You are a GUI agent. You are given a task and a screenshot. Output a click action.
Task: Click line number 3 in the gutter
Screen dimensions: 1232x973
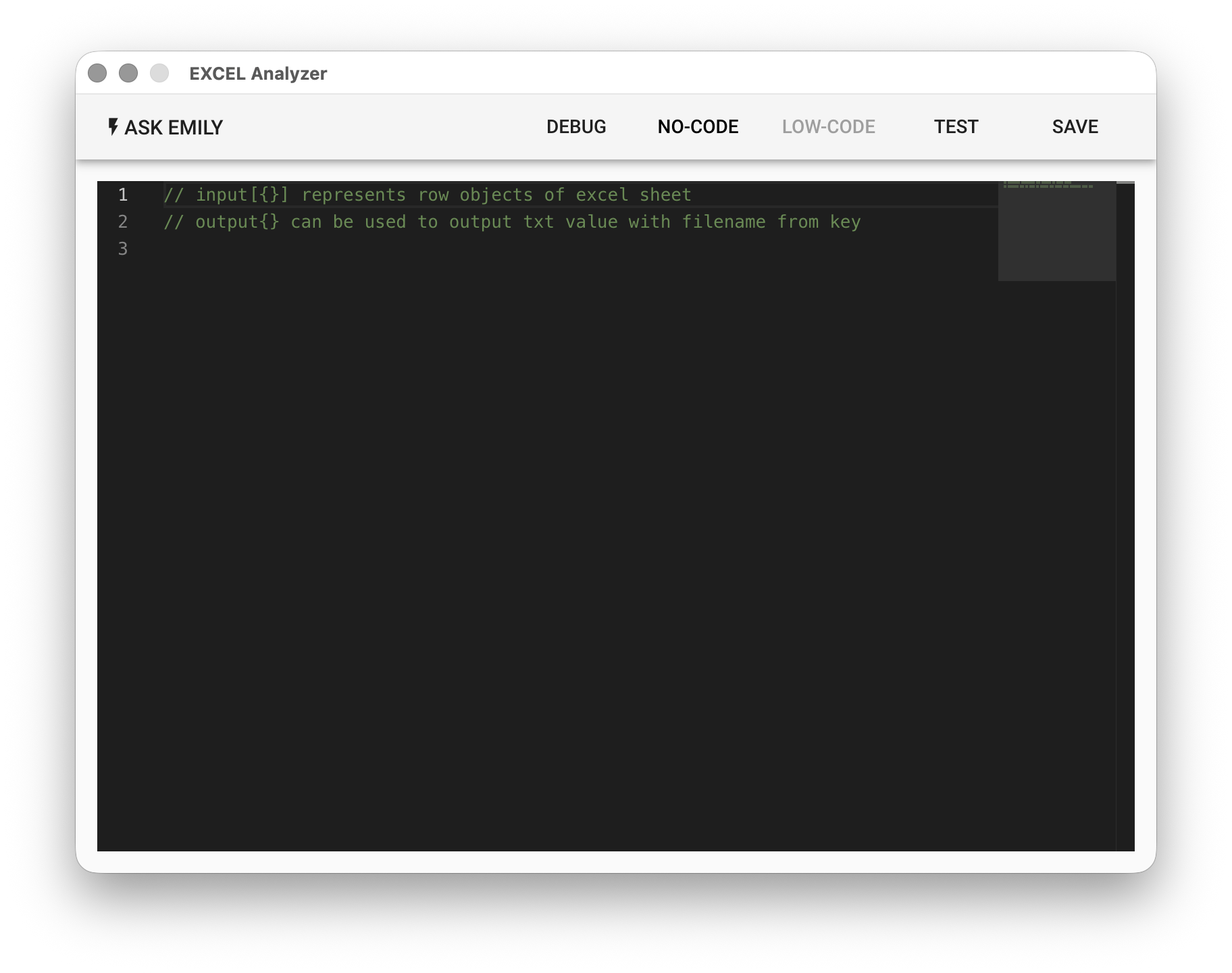click(x=123, y=249)
